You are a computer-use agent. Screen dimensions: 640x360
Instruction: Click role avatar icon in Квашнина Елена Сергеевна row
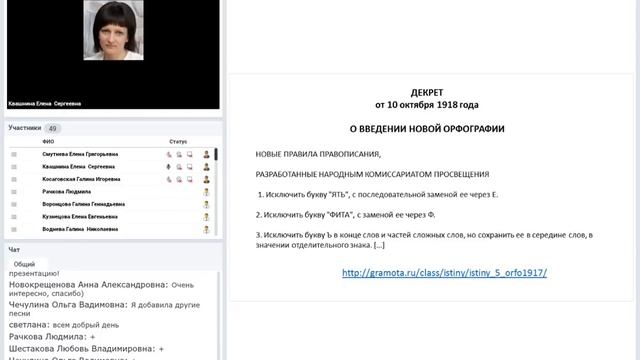pos(207,167)
